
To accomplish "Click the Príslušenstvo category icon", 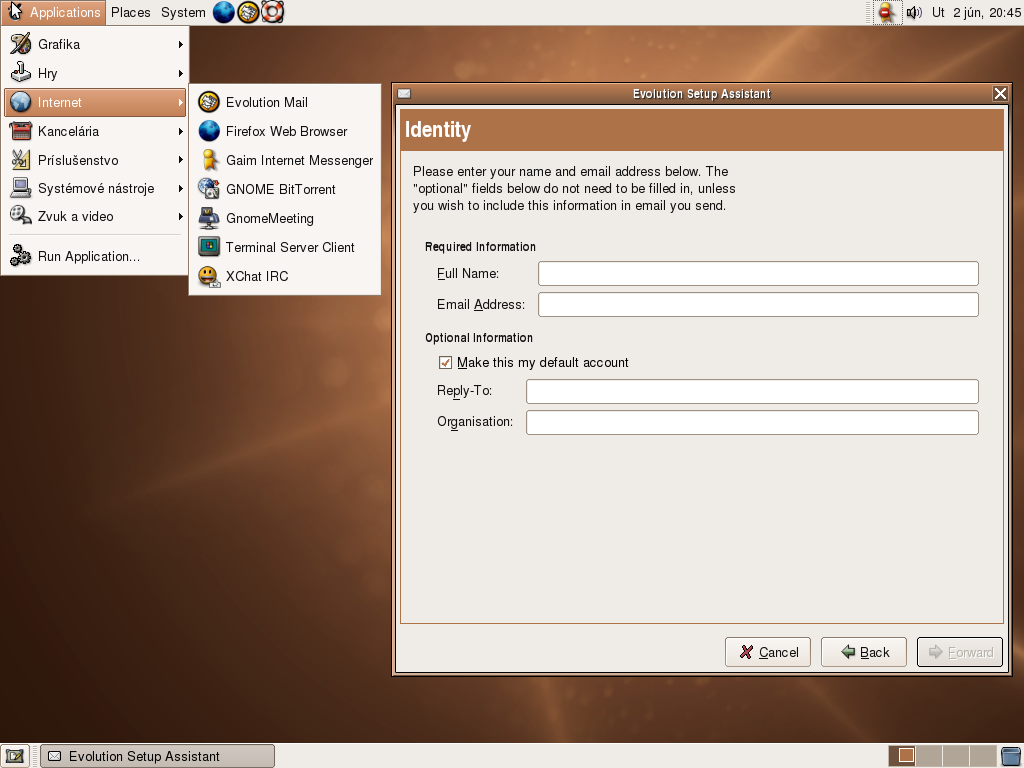I will (x=20, y=160).
